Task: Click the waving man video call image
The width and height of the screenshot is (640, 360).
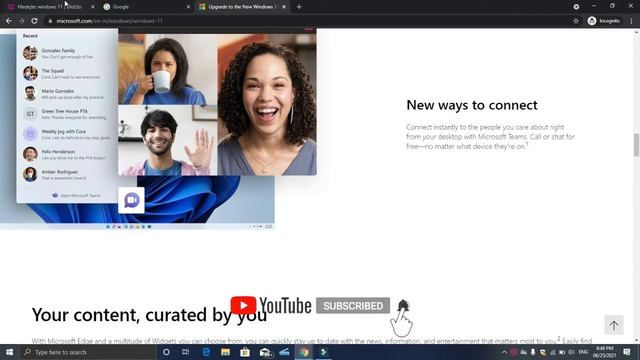Action: click(x=168, y=140)
